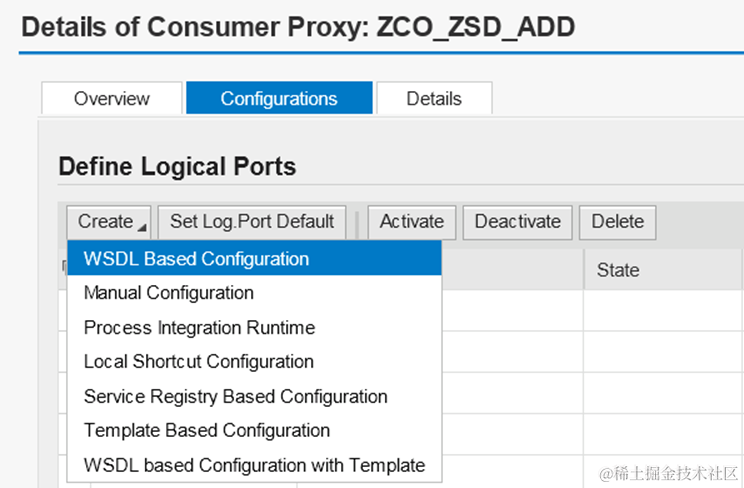Image resolution: width=744 pixels, height=488 pixels.
Task: Select Template Based Configuration entry
Action: pyautogui.click(x=207, y=430)
